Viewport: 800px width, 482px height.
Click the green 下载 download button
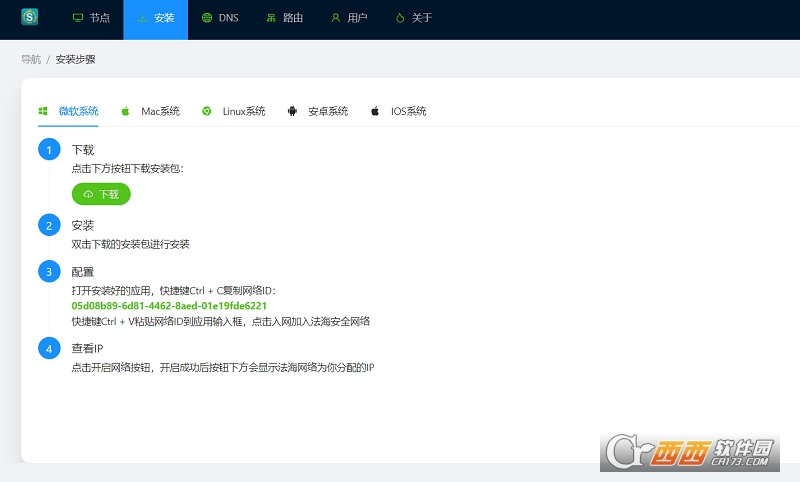coord(101,194)
